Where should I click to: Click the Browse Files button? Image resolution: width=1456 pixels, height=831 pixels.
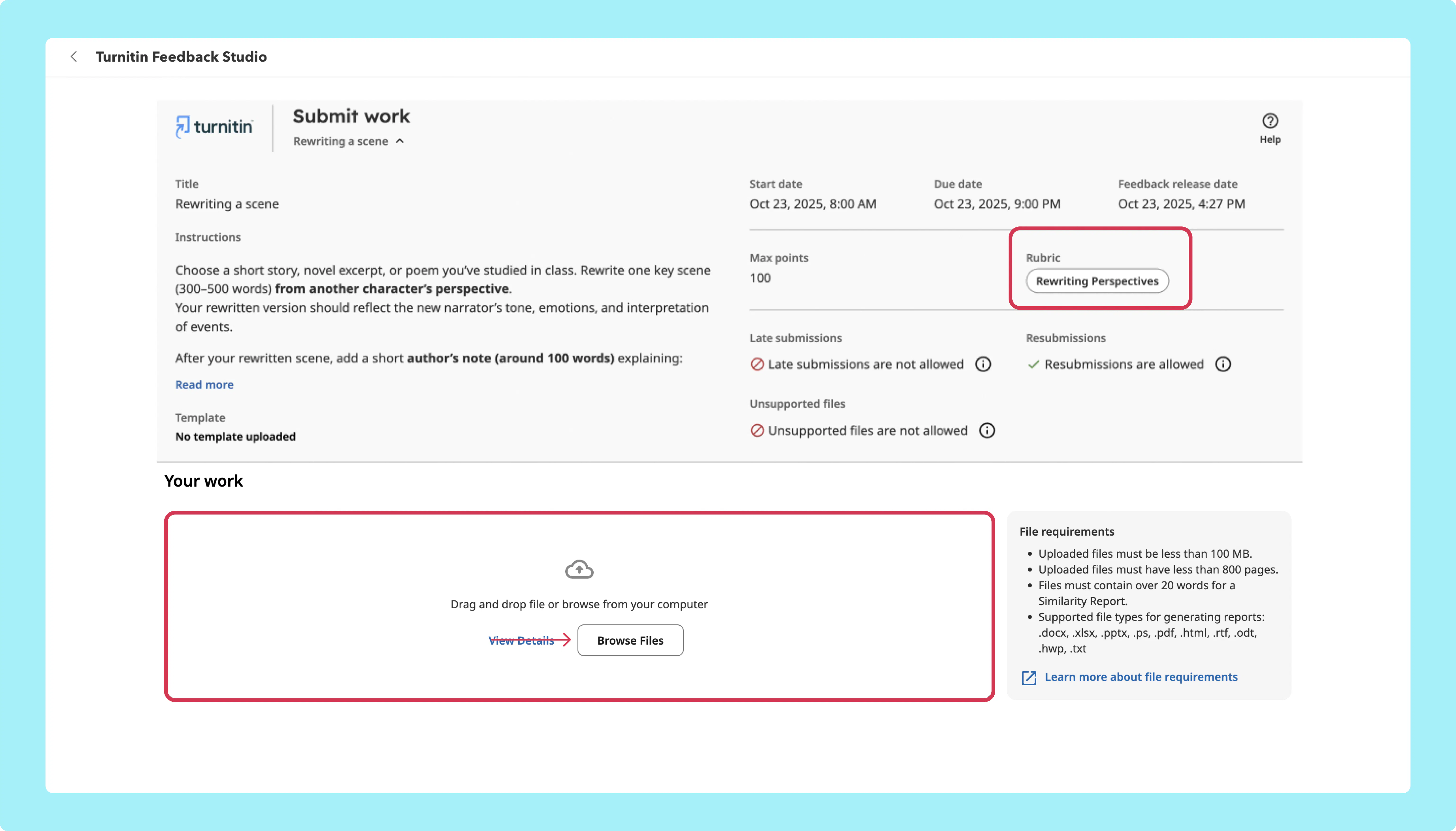[630, 640]
